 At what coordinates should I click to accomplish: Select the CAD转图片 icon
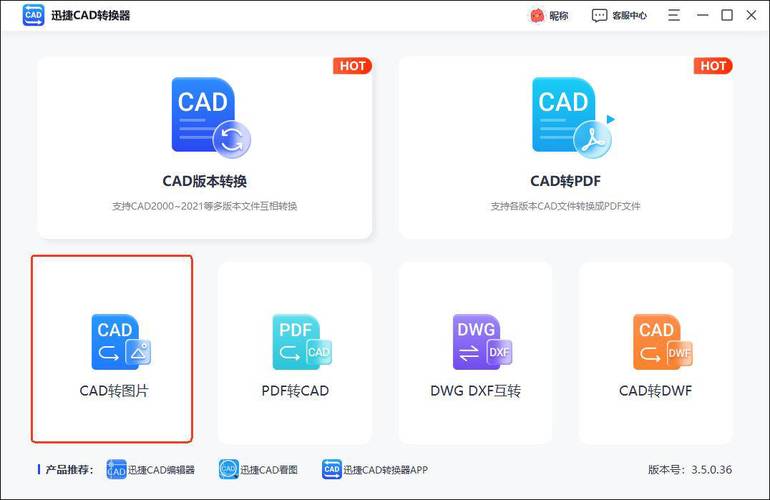[x=121, y=342]
